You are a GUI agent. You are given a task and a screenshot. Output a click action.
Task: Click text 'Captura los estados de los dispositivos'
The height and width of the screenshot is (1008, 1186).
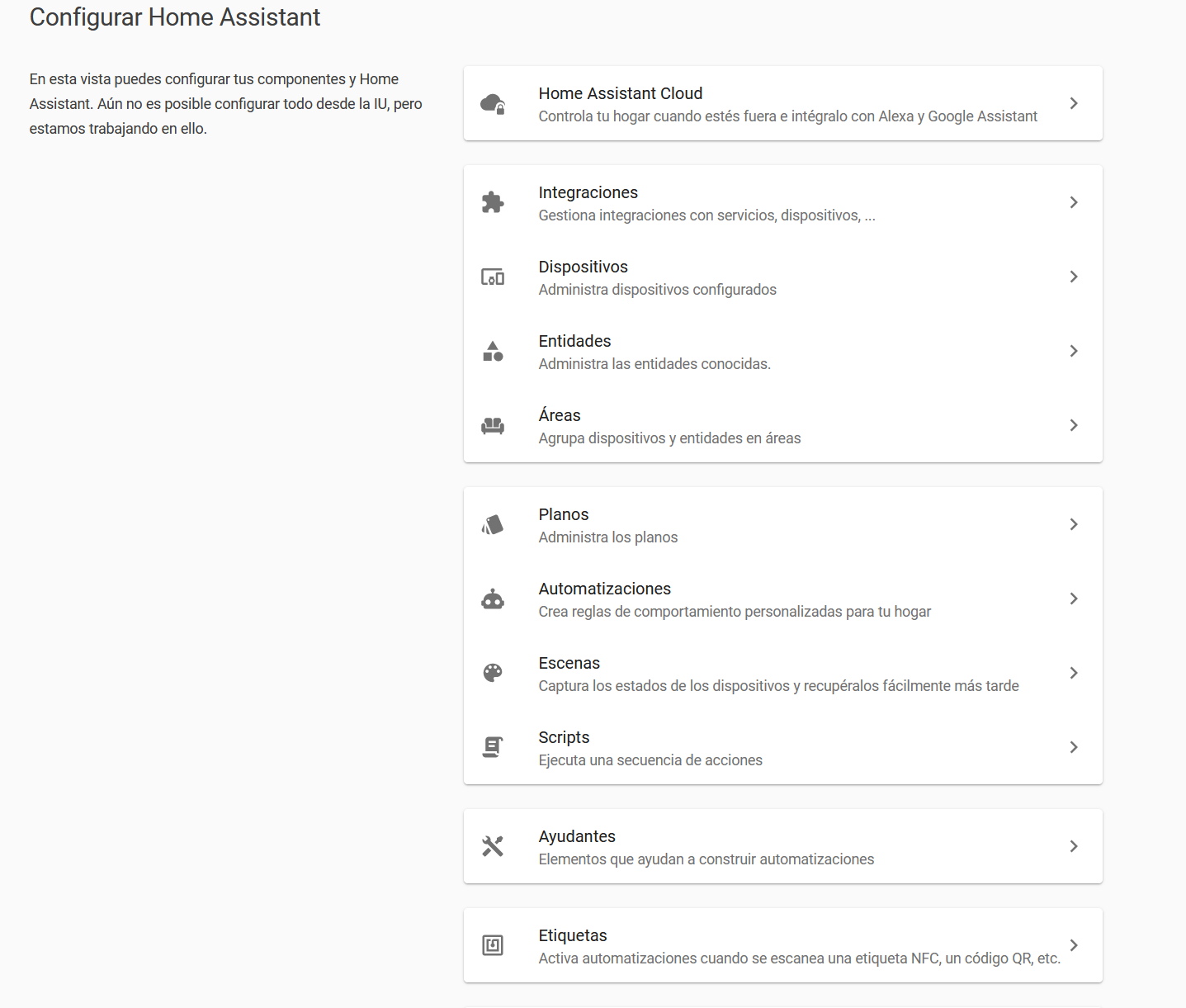coord(664,686)
